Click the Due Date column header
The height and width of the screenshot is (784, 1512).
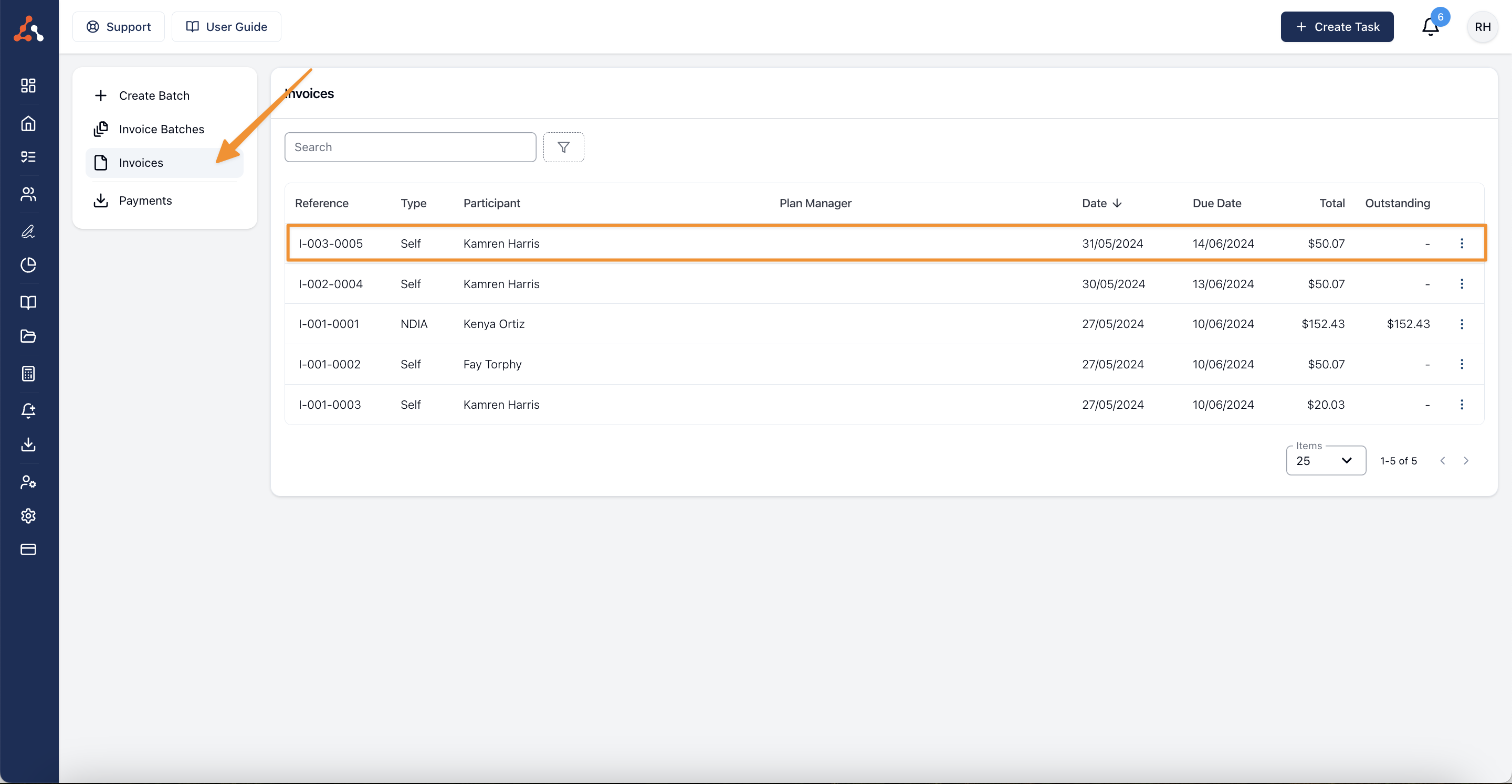(1216, 203)
